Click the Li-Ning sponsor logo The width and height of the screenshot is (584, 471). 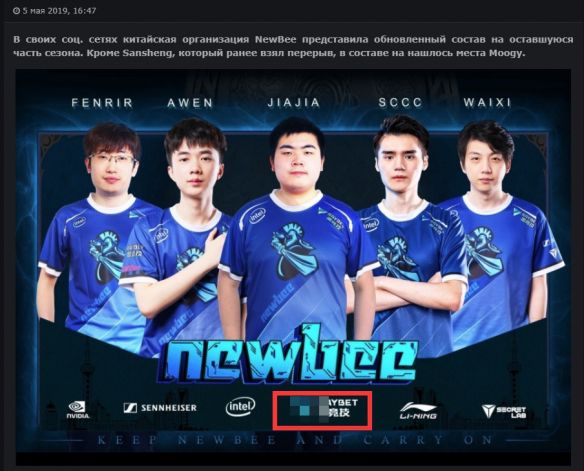419,411
